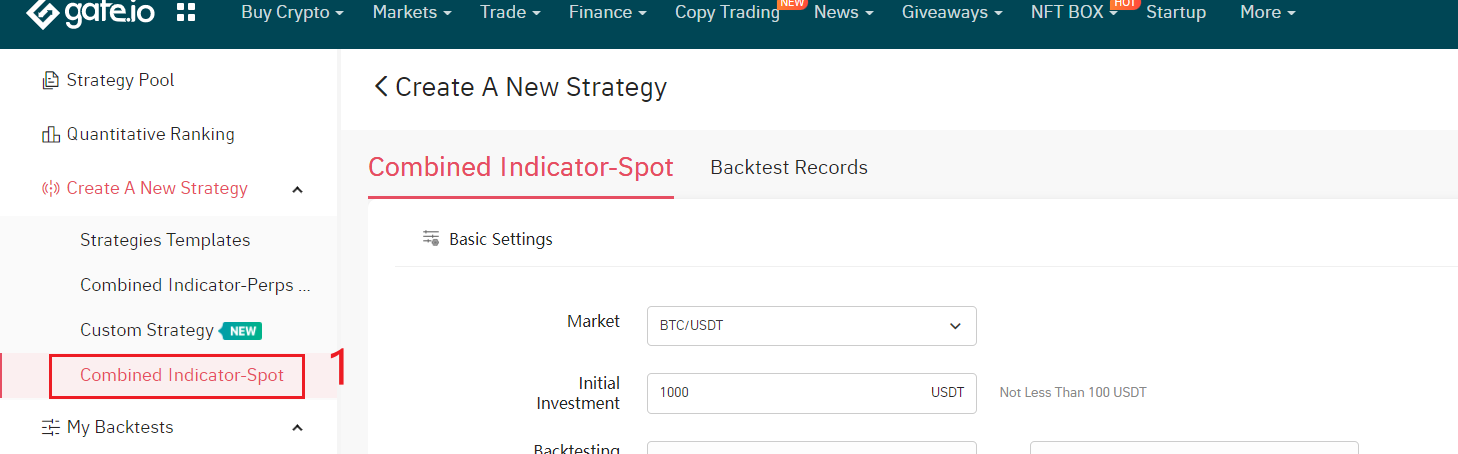
Task: Open the Copy Trading page
Action: pos(727,13)
